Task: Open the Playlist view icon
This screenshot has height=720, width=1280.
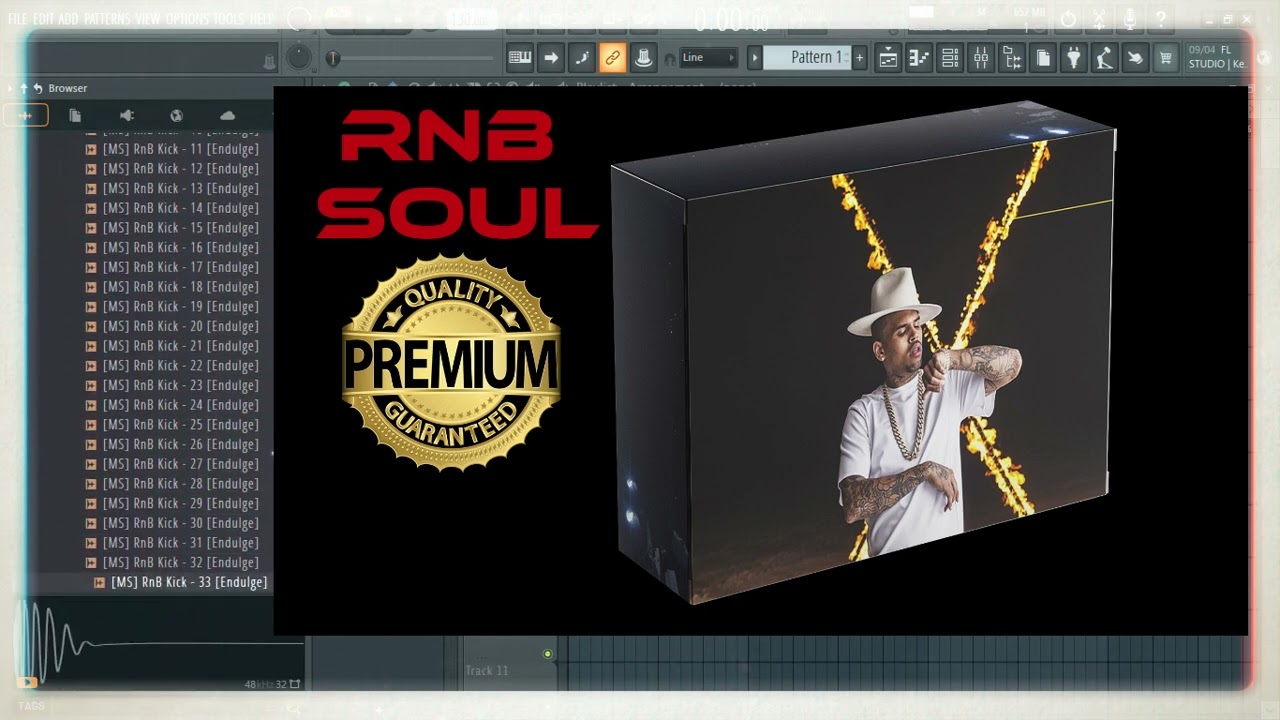Action: tap(888, 59)
